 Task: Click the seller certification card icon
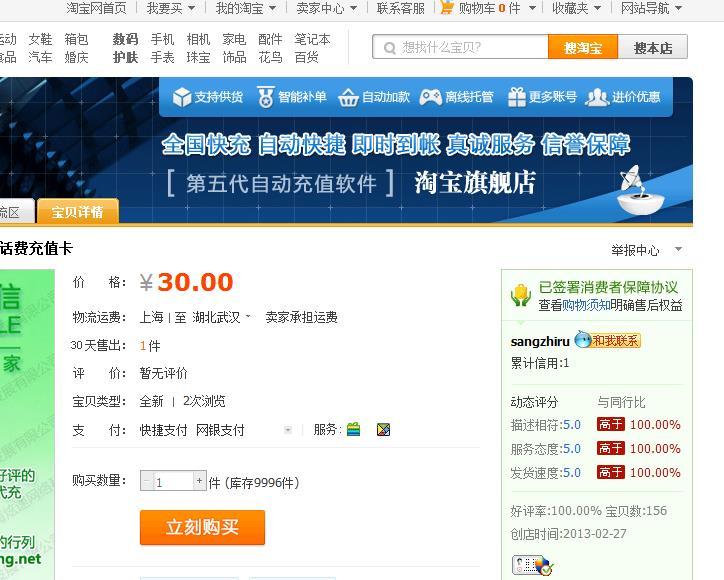(x=532, y=565)
